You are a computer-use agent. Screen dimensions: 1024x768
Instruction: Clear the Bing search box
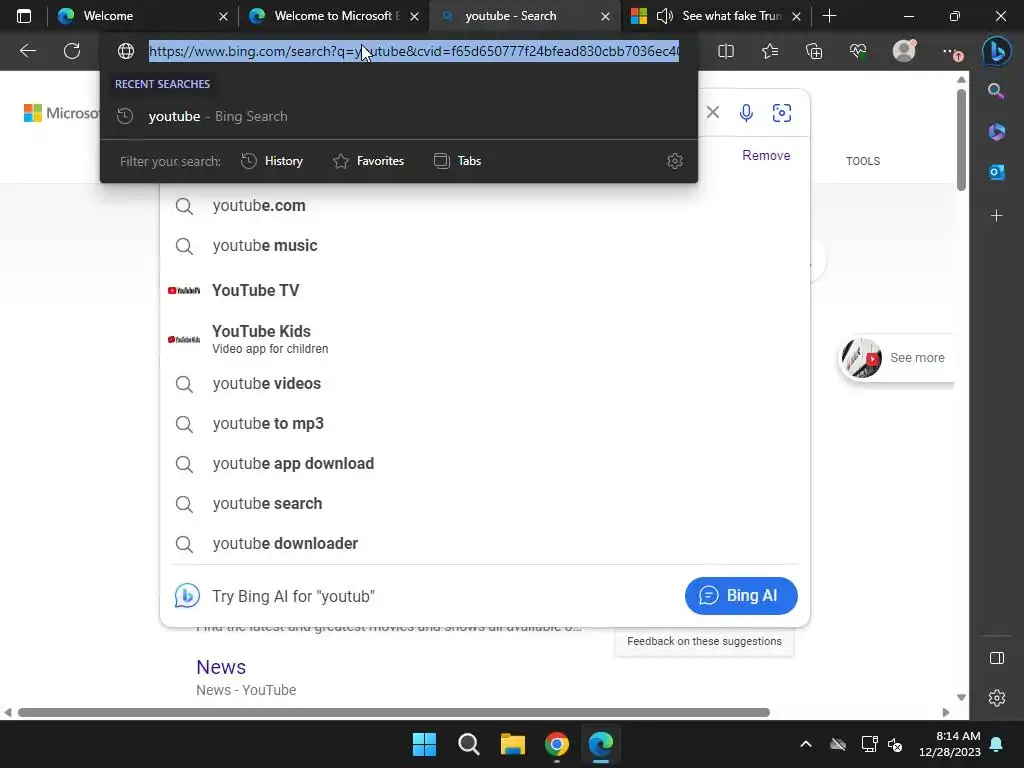(x=712, y=112)
